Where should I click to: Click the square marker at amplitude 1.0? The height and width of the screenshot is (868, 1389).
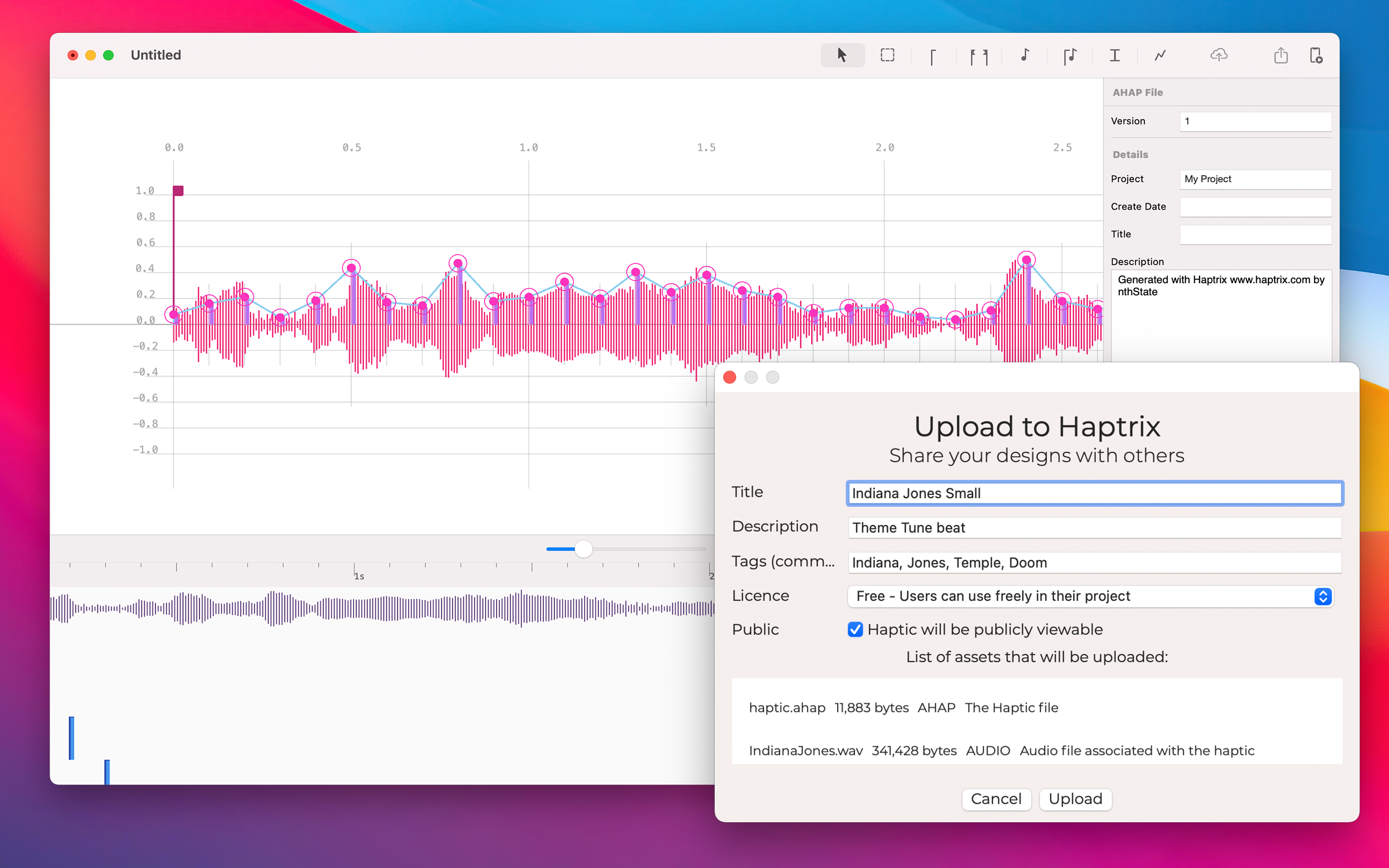coord(178,190)
